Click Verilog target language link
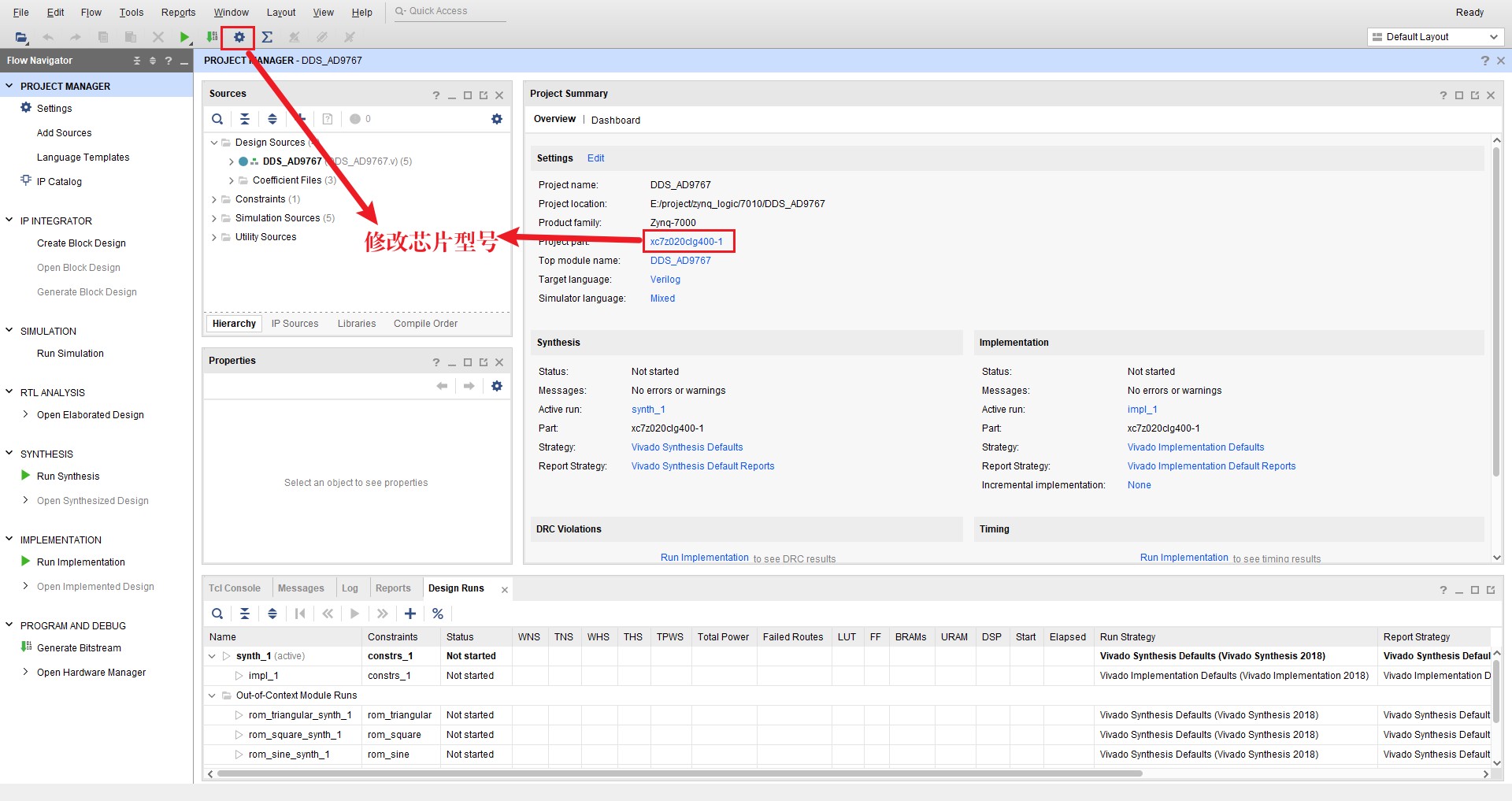The width and height of the screenshot is (1512, 801). tap(665, 280)
